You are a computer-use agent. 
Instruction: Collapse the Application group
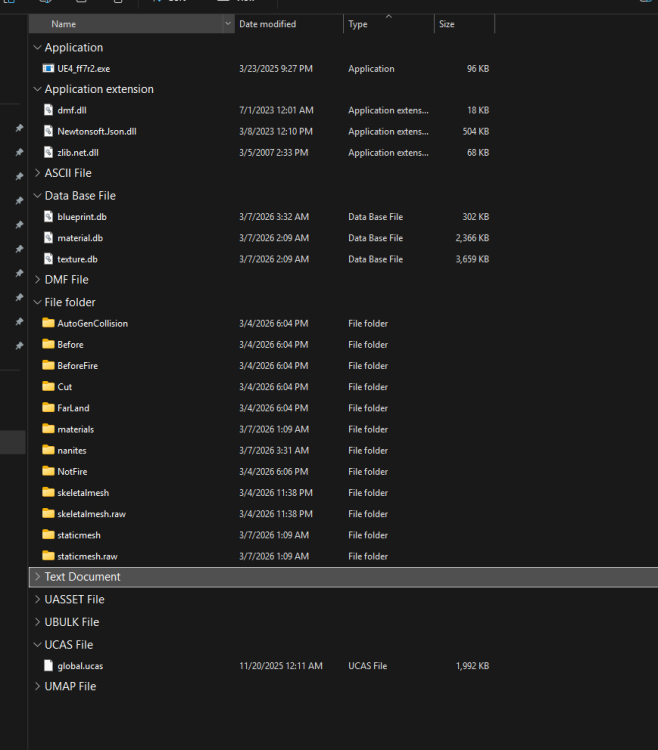tap(37, 47)
